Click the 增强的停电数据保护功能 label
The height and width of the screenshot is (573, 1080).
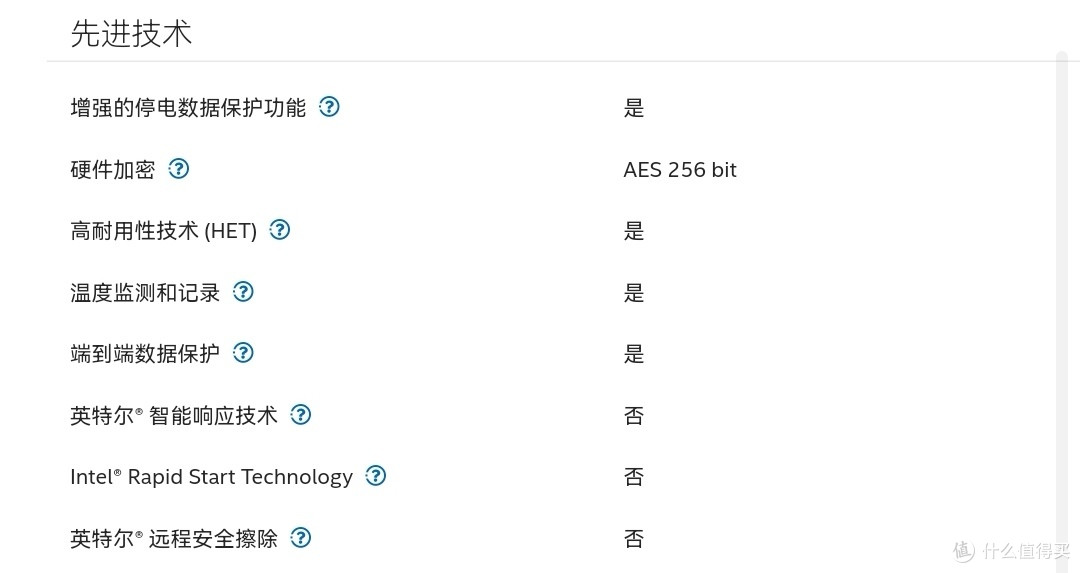coord(188,107)
